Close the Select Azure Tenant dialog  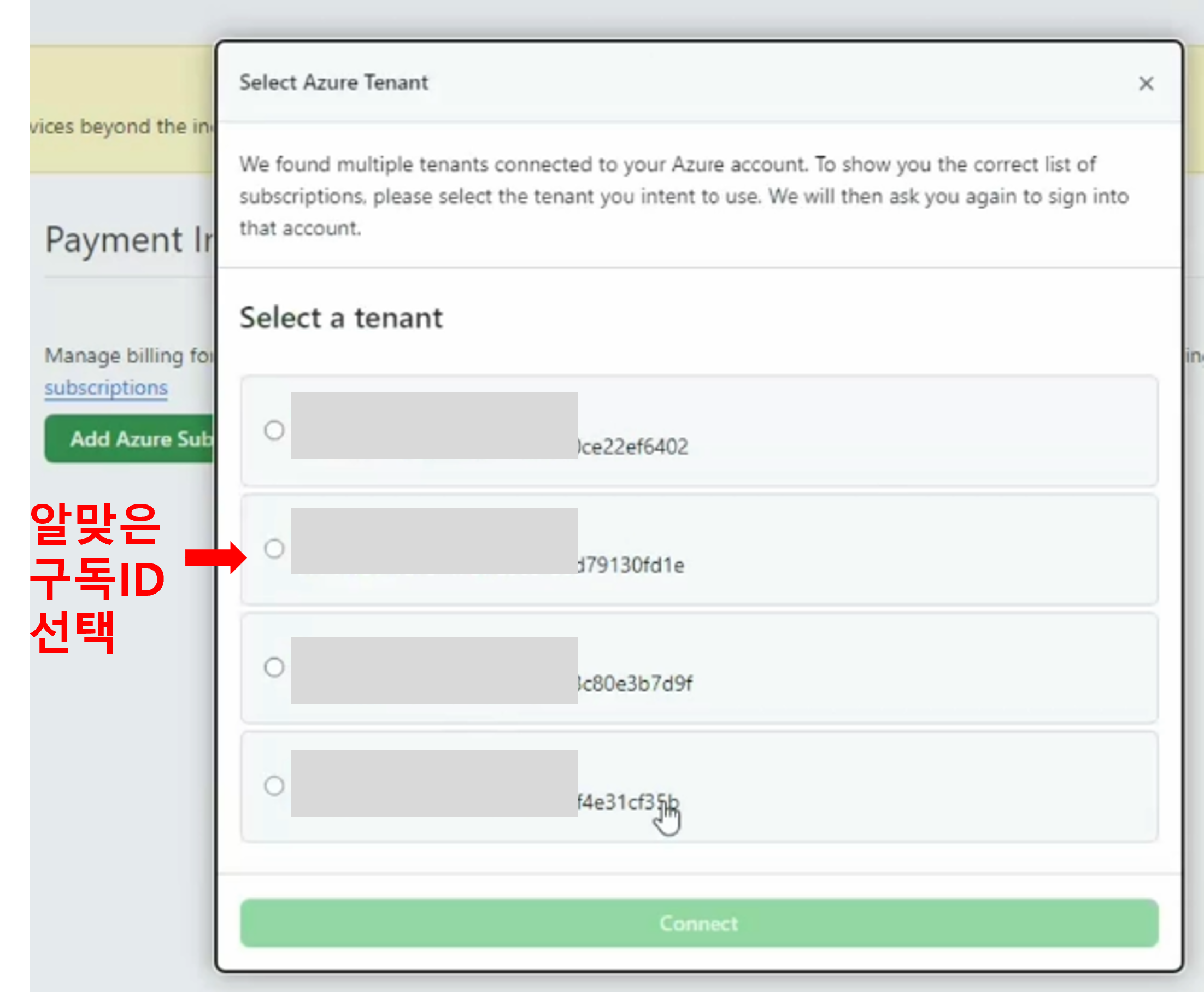coord(1146,84)
